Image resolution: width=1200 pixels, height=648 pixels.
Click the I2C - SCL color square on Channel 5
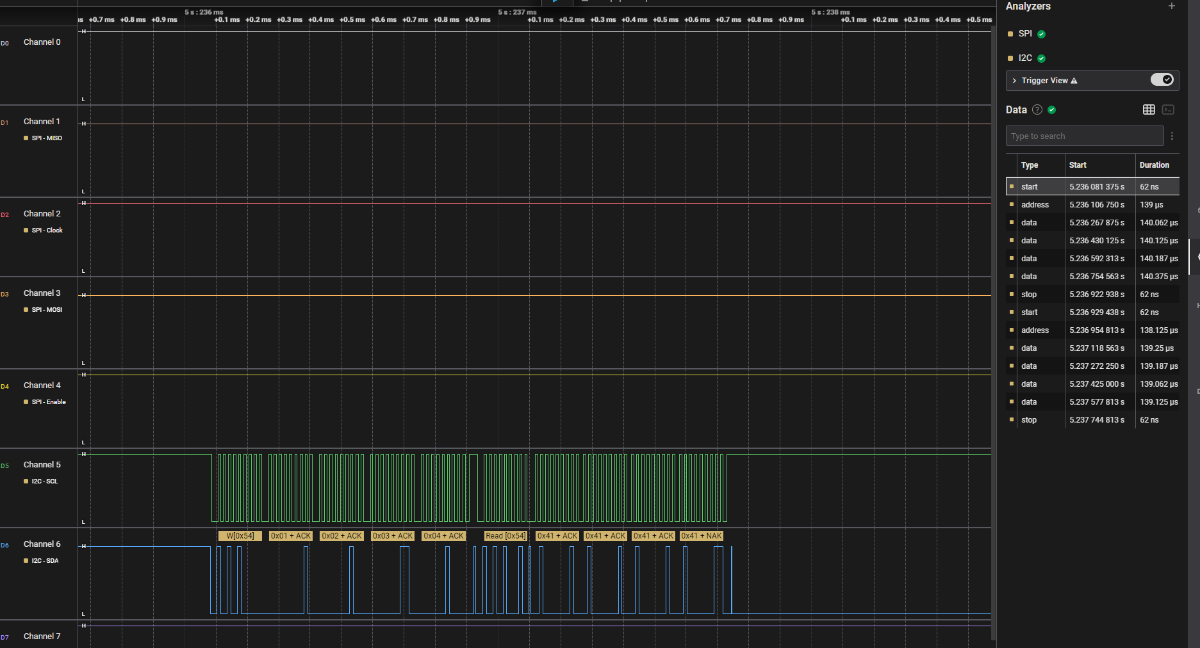pos(26,481)
